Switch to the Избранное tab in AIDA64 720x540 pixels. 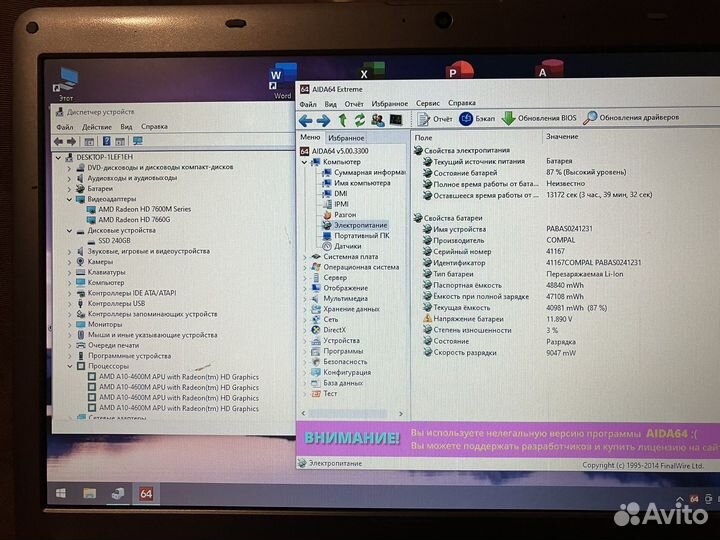pyautogui.click(x=346, y=137)
